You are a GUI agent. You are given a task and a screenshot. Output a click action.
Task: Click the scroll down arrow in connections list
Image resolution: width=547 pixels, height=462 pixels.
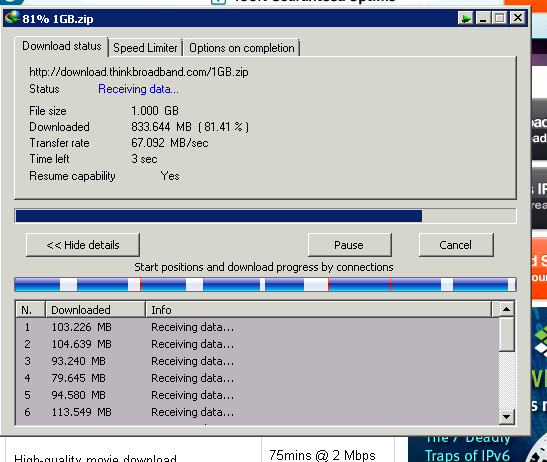pyautogui.click(x=506, y=416)
